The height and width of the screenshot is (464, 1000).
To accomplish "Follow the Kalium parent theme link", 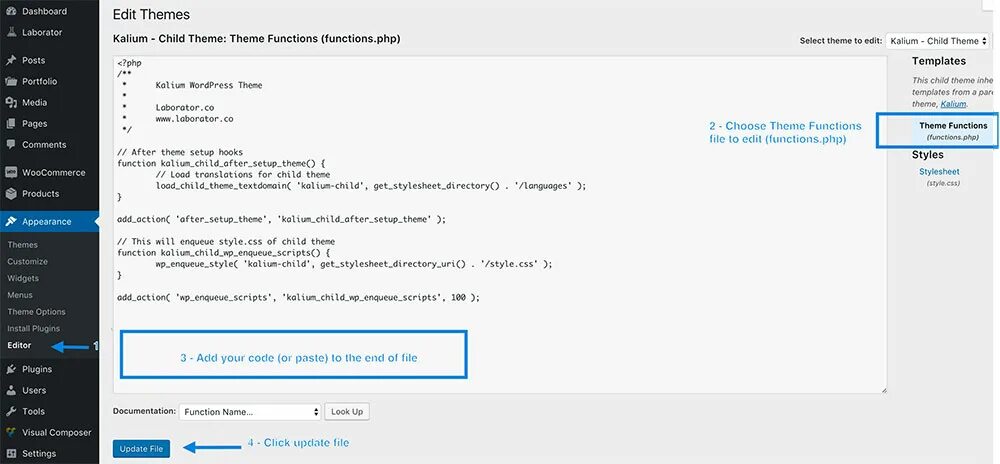I will point(953,104).
